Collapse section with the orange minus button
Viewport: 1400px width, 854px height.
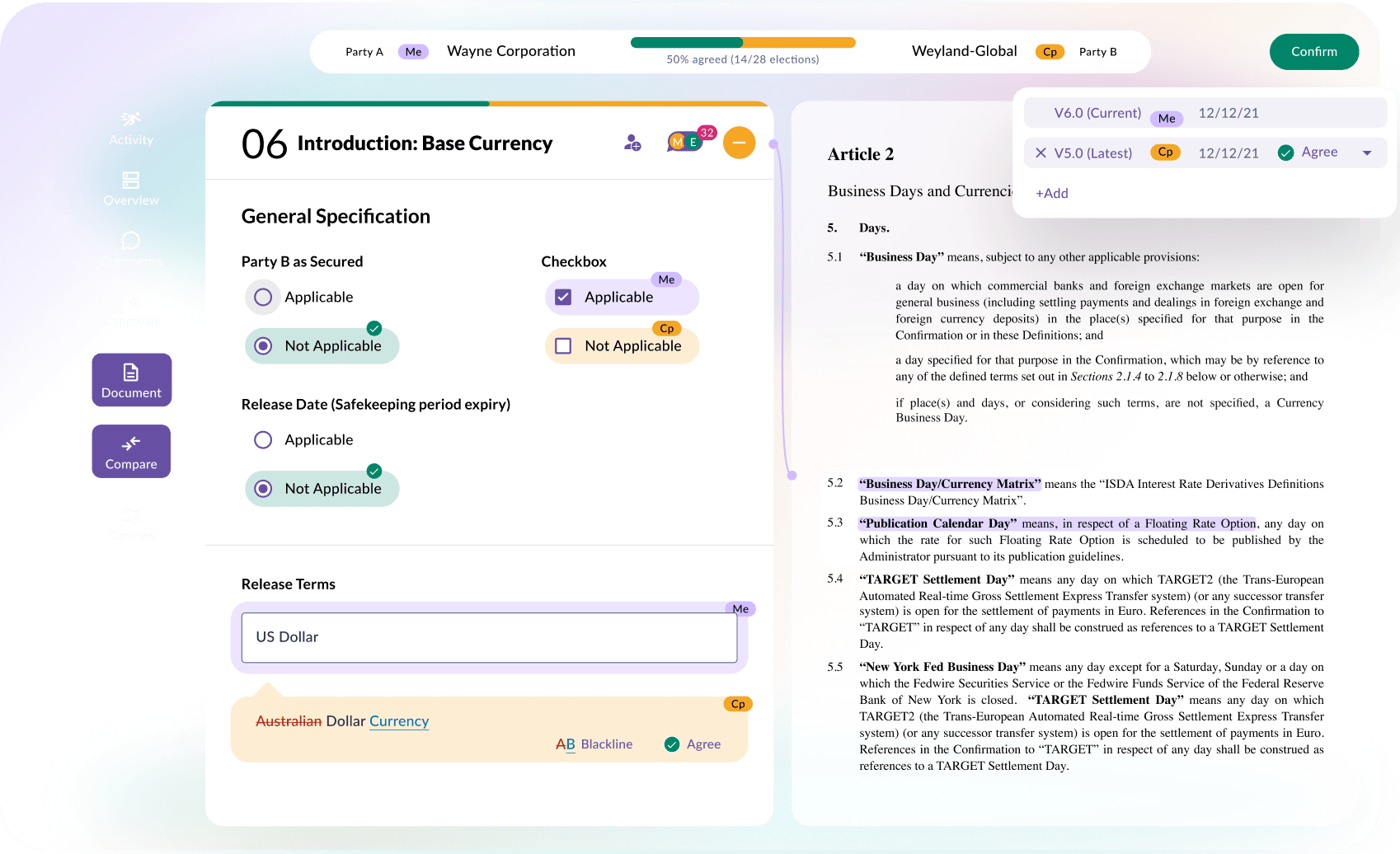point(739,143)
